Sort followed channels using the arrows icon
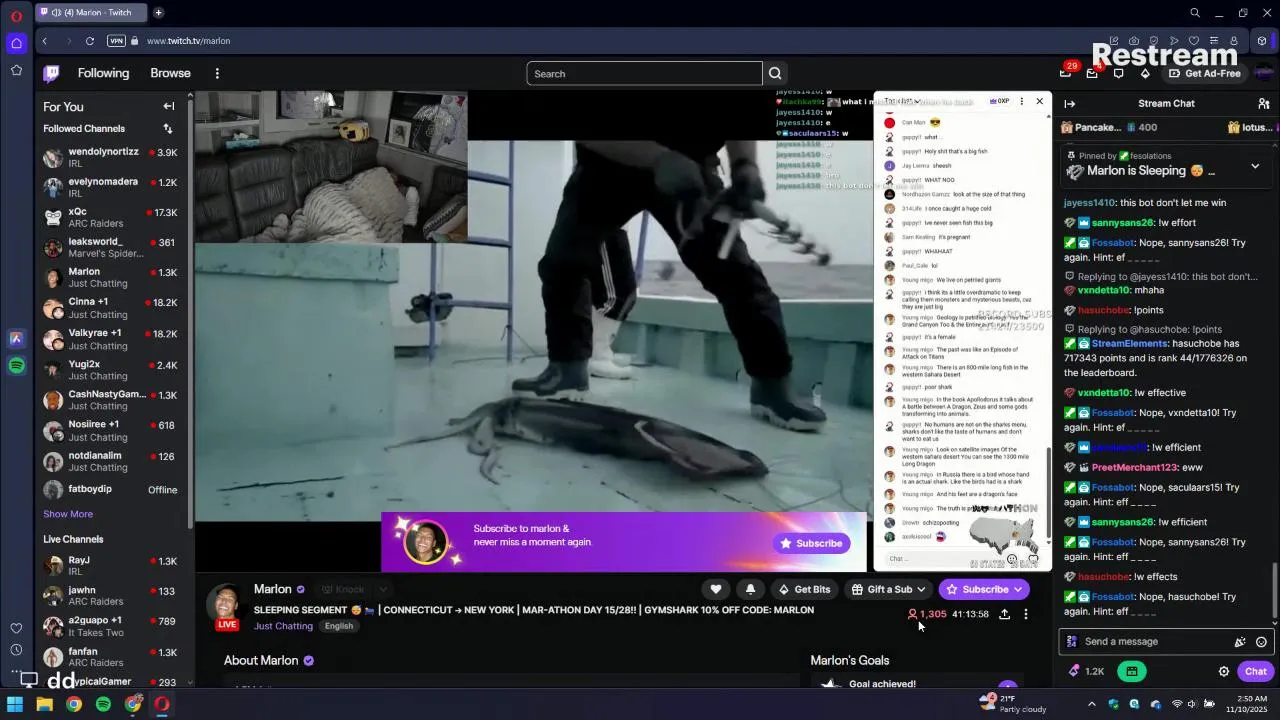The width and height of the screenshot is (1280, 720). pyautogui.click(x=168, y=128)
